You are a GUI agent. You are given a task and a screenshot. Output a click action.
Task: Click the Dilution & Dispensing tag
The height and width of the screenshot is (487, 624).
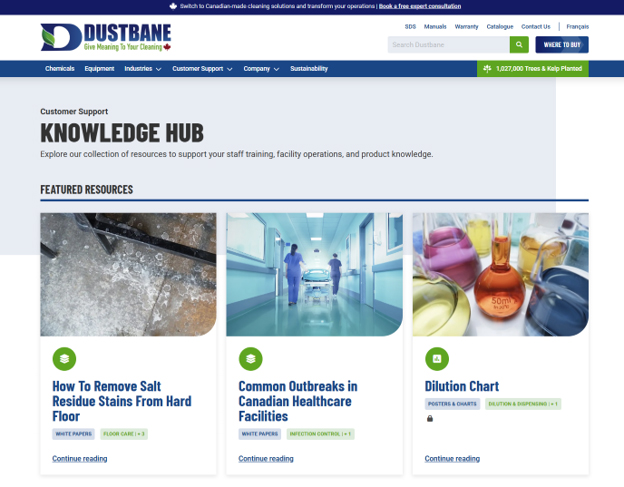point(523,404)
